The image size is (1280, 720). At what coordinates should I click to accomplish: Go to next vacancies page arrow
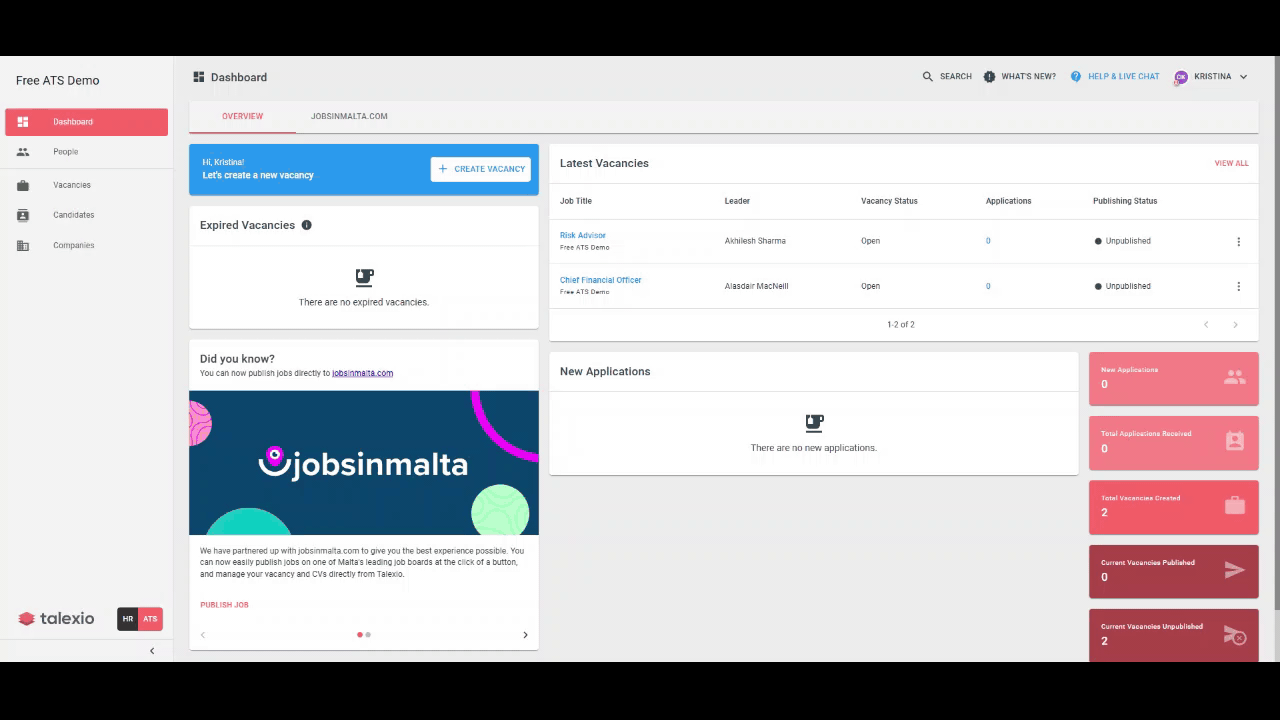(x=1235, y=325)
